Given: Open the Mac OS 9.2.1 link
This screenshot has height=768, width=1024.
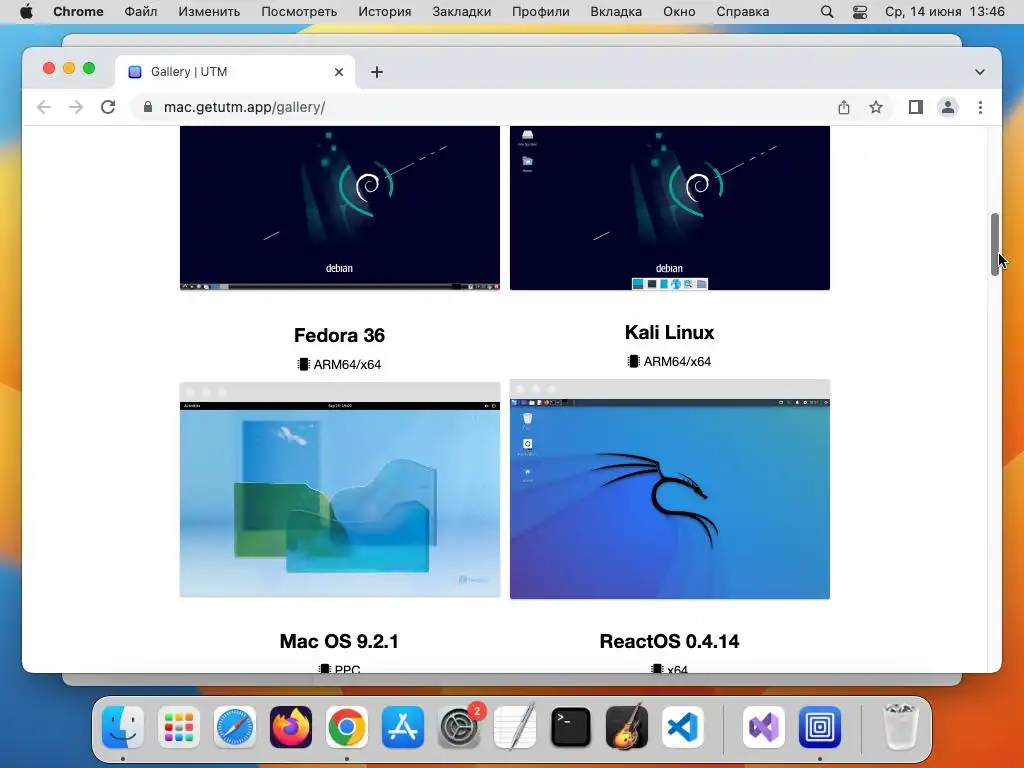Looking at the screenshot, I should [339, 641].
